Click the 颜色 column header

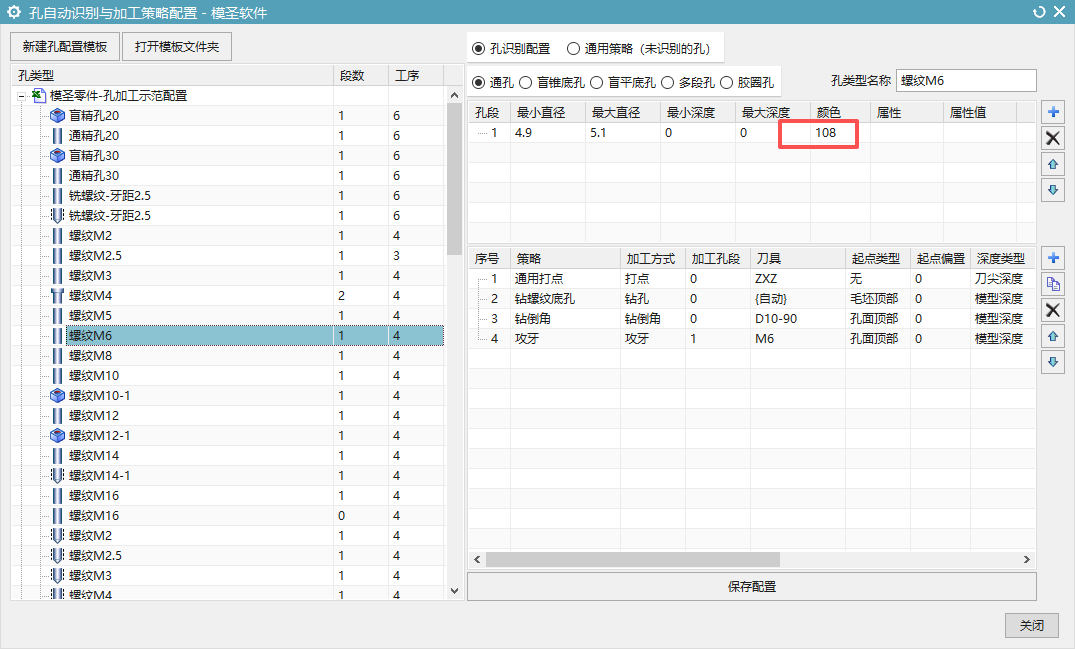(x=841, y=112)
